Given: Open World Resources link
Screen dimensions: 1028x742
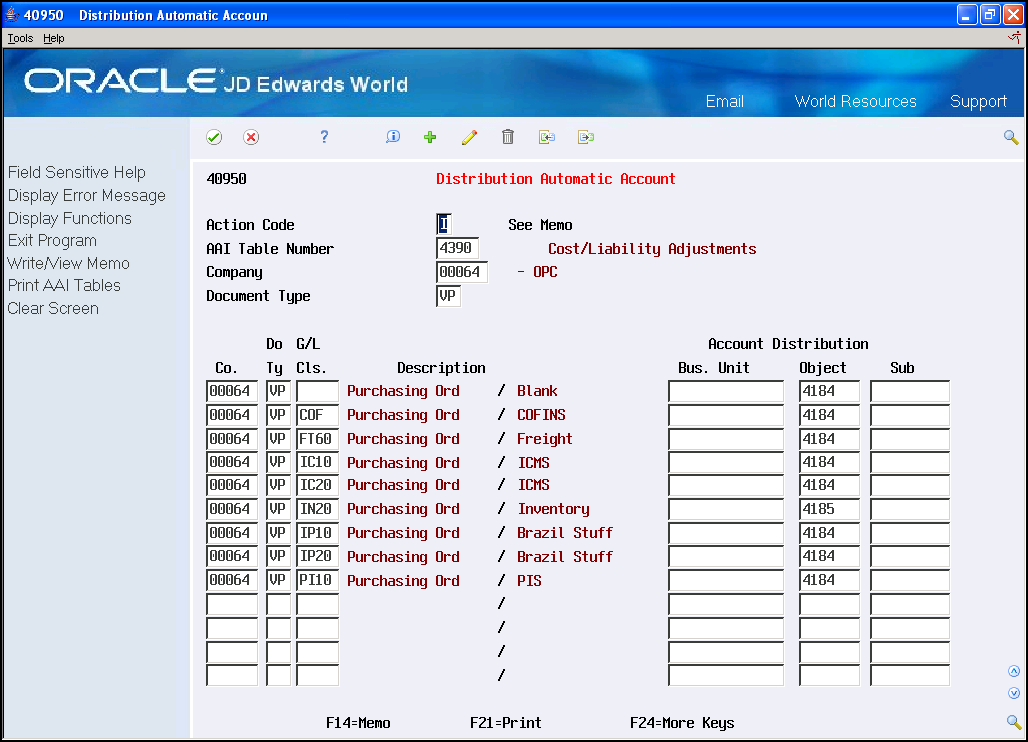Looking at the screenshot, I should point(855,102).
